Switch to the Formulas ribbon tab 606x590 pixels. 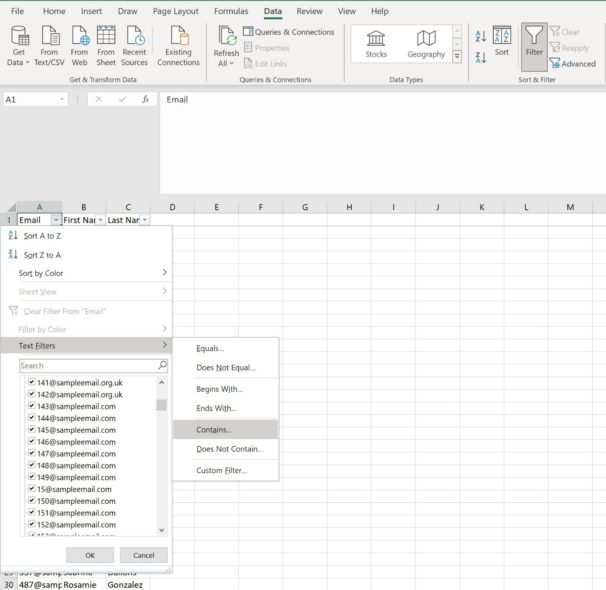[x=231, y=11]
